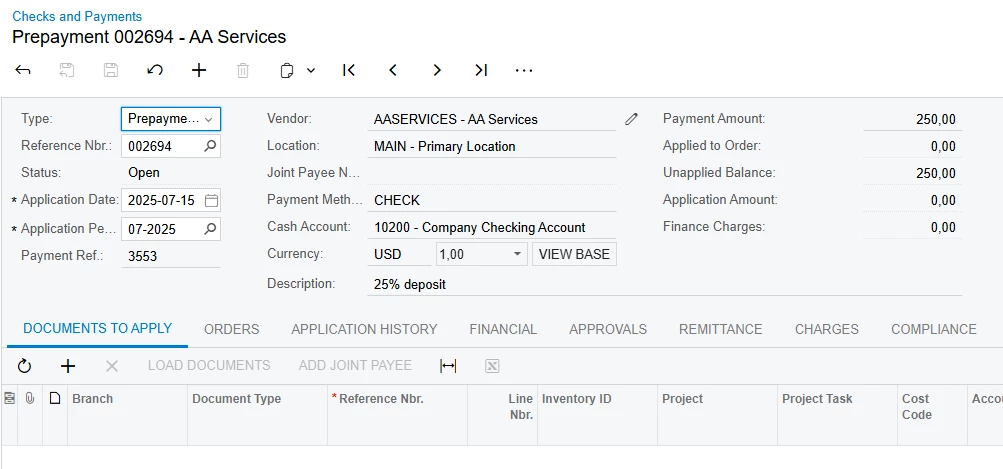Sort by Document Type column header
1003x469 pixels.
click(x=257, y=415)
